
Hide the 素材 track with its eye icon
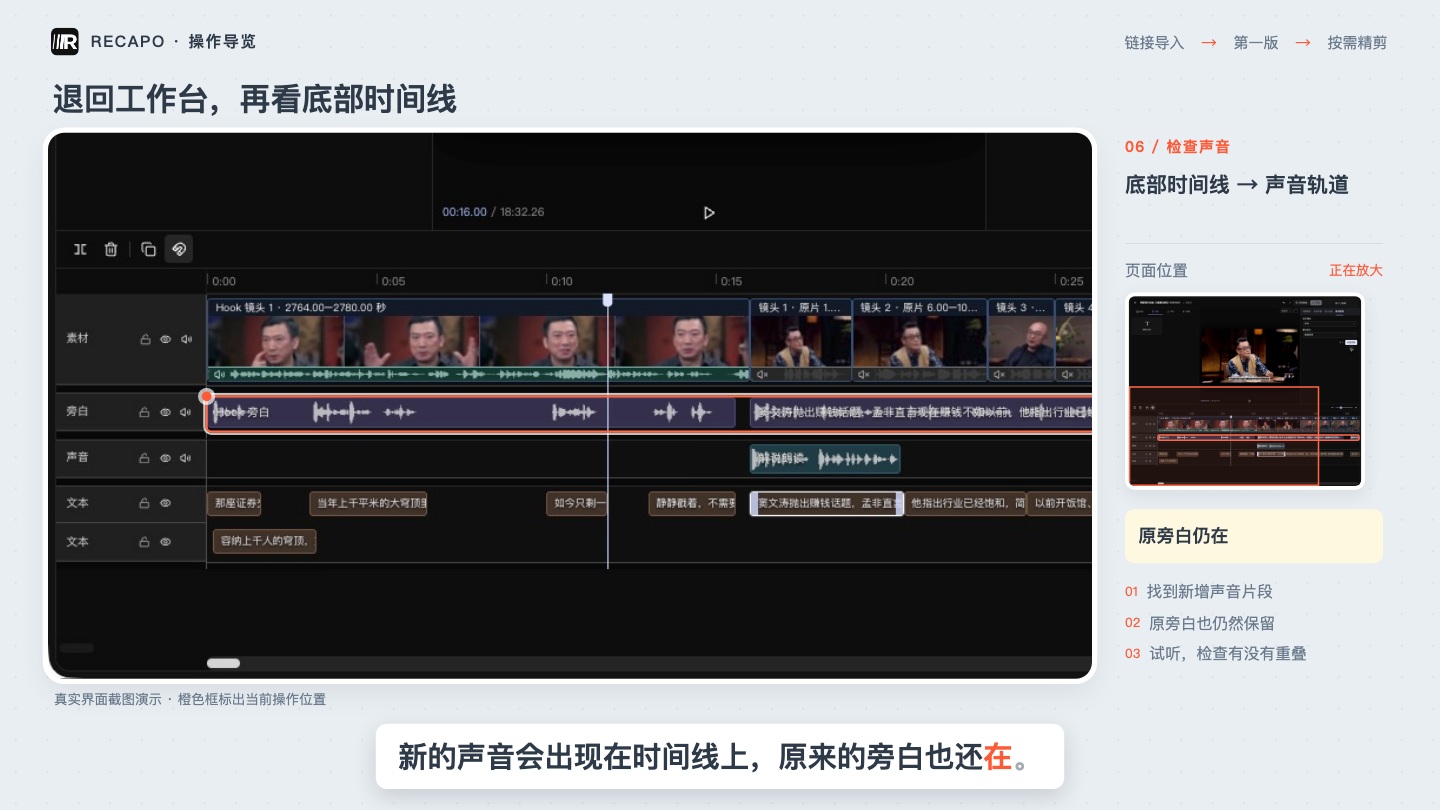pos(165,339)
